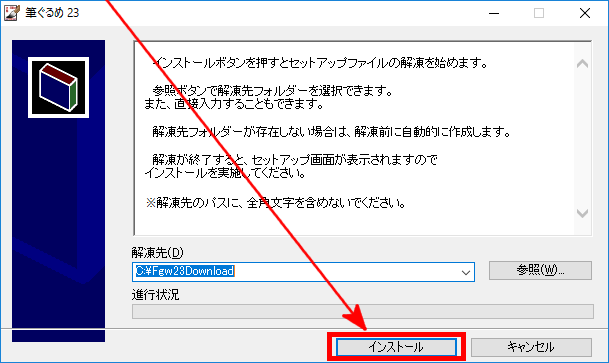609x363 pixels.
Task: Click the キャンセル button
Action: pos(531,347)
